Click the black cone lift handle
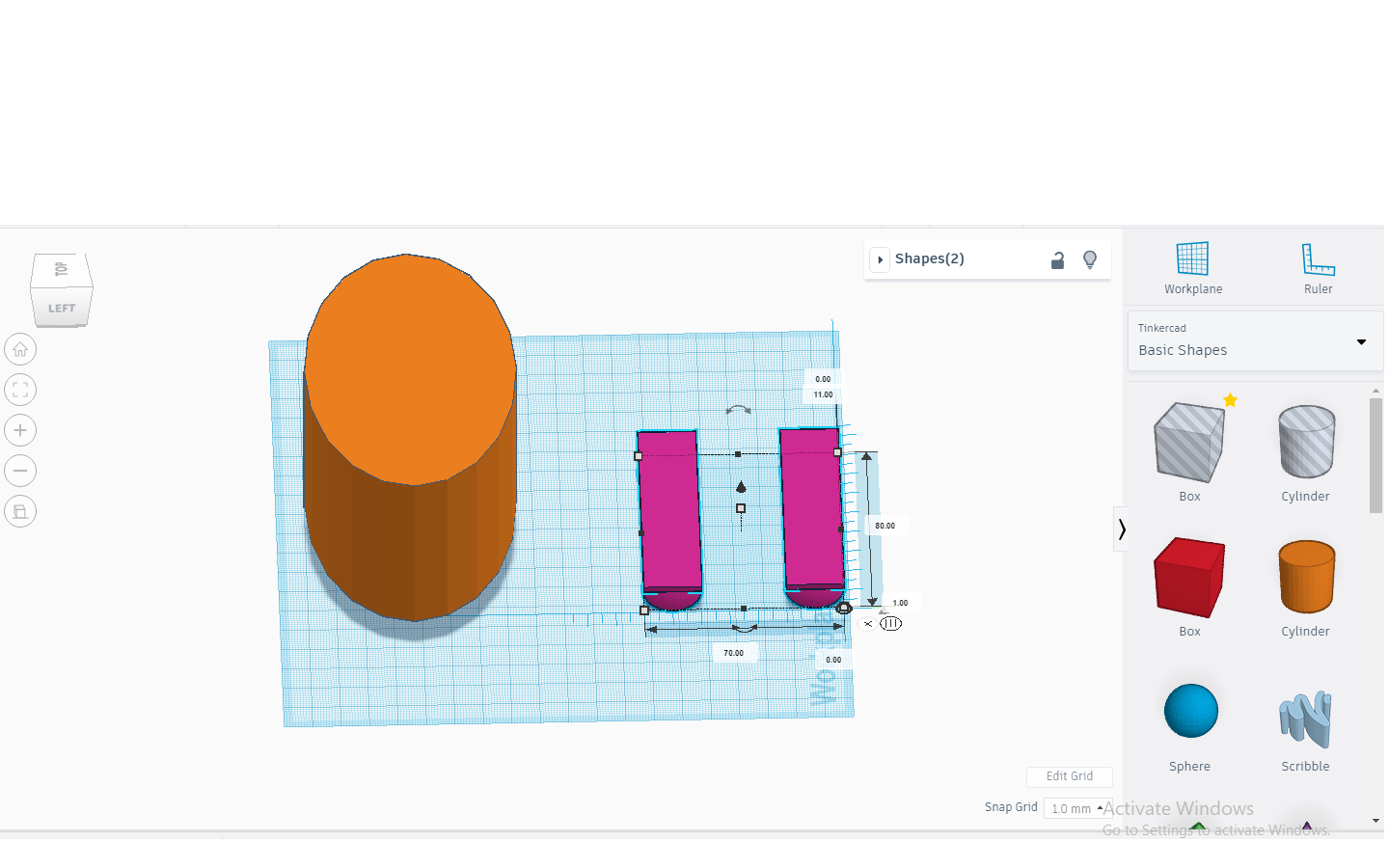This screenshot has height=868, width=1389. pyautogui.click(x=741, y=487)
